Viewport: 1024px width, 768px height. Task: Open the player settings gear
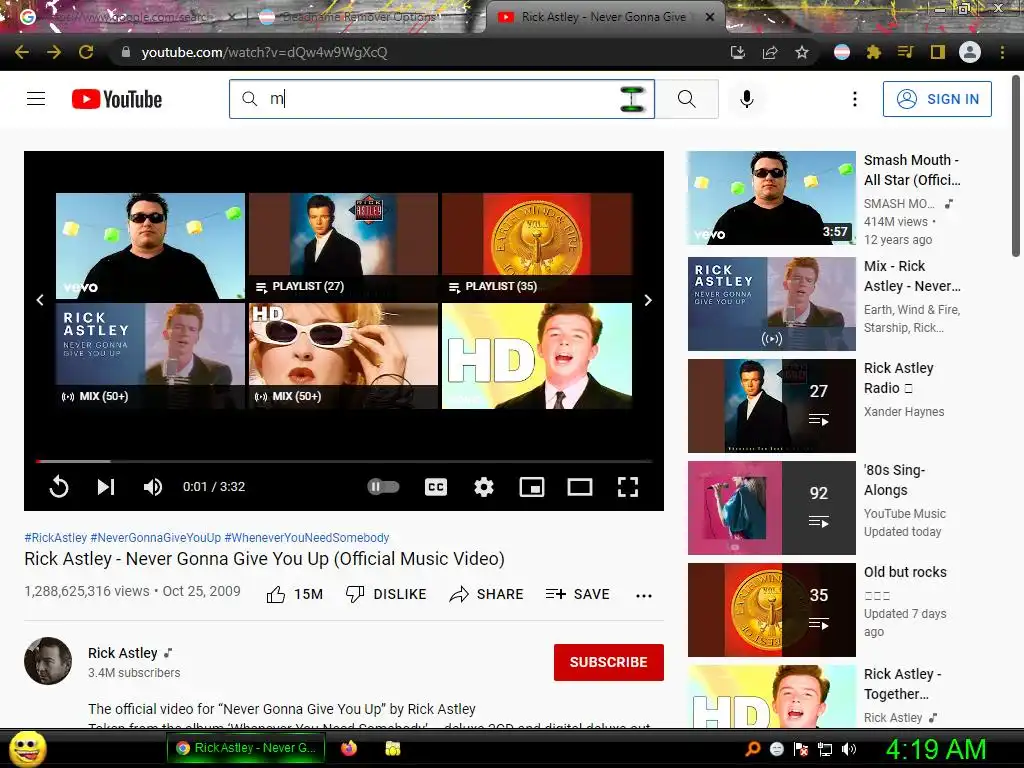point(484,487)
